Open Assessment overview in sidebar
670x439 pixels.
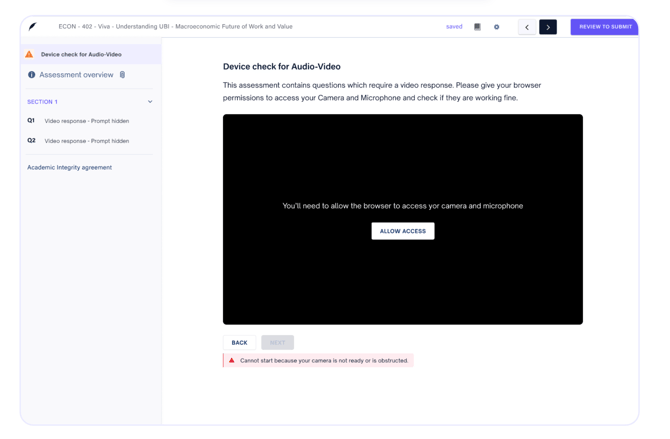76,75
